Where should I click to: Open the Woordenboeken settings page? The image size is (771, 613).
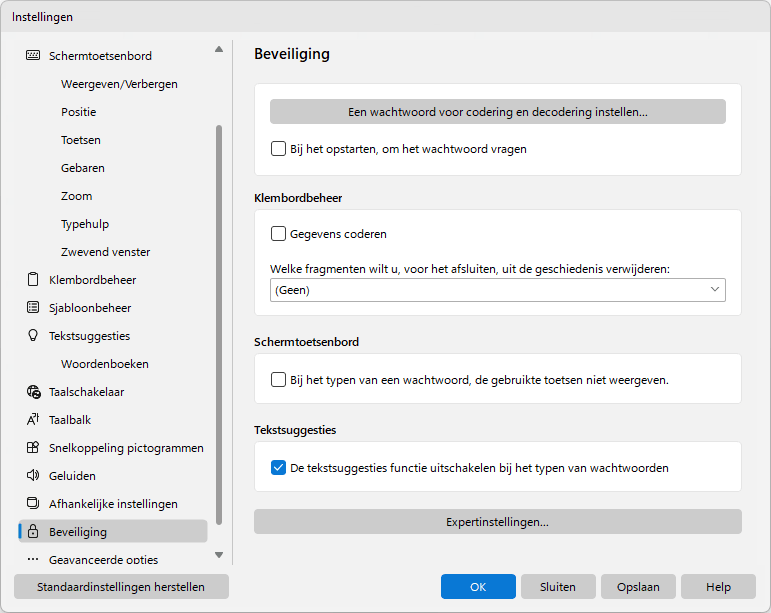pyautogui.click(x=105, y=364)
